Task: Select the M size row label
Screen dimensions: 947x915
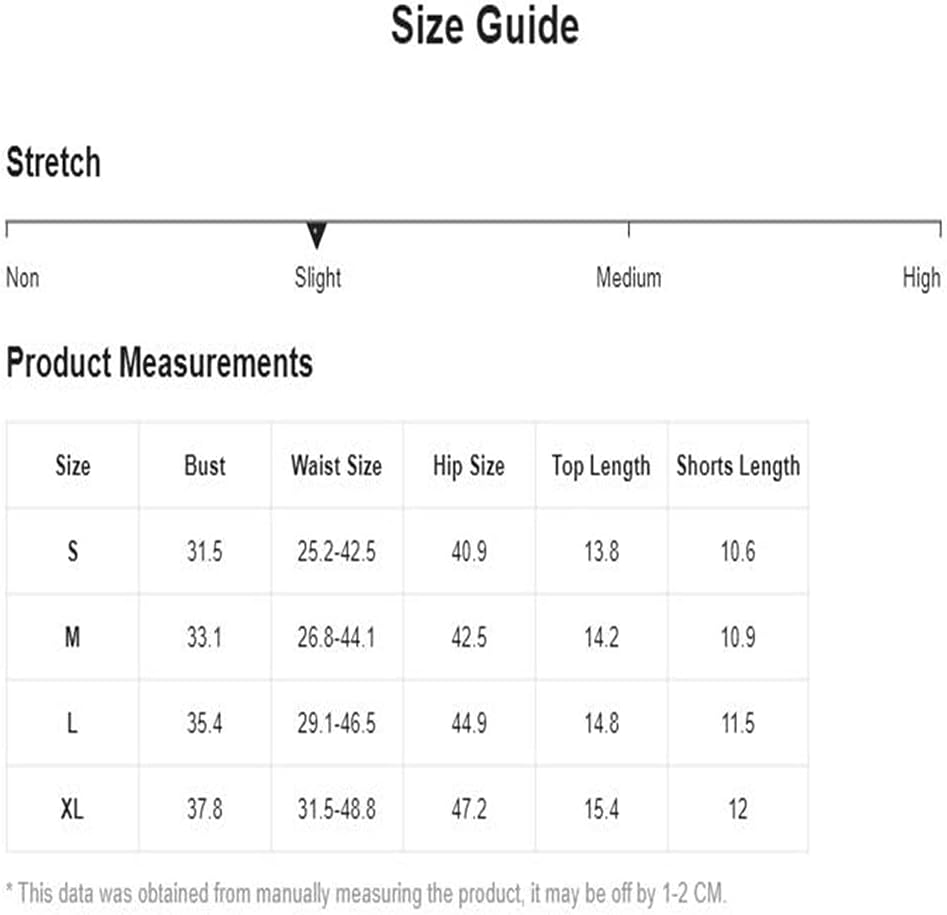Action: pos(72,637)
